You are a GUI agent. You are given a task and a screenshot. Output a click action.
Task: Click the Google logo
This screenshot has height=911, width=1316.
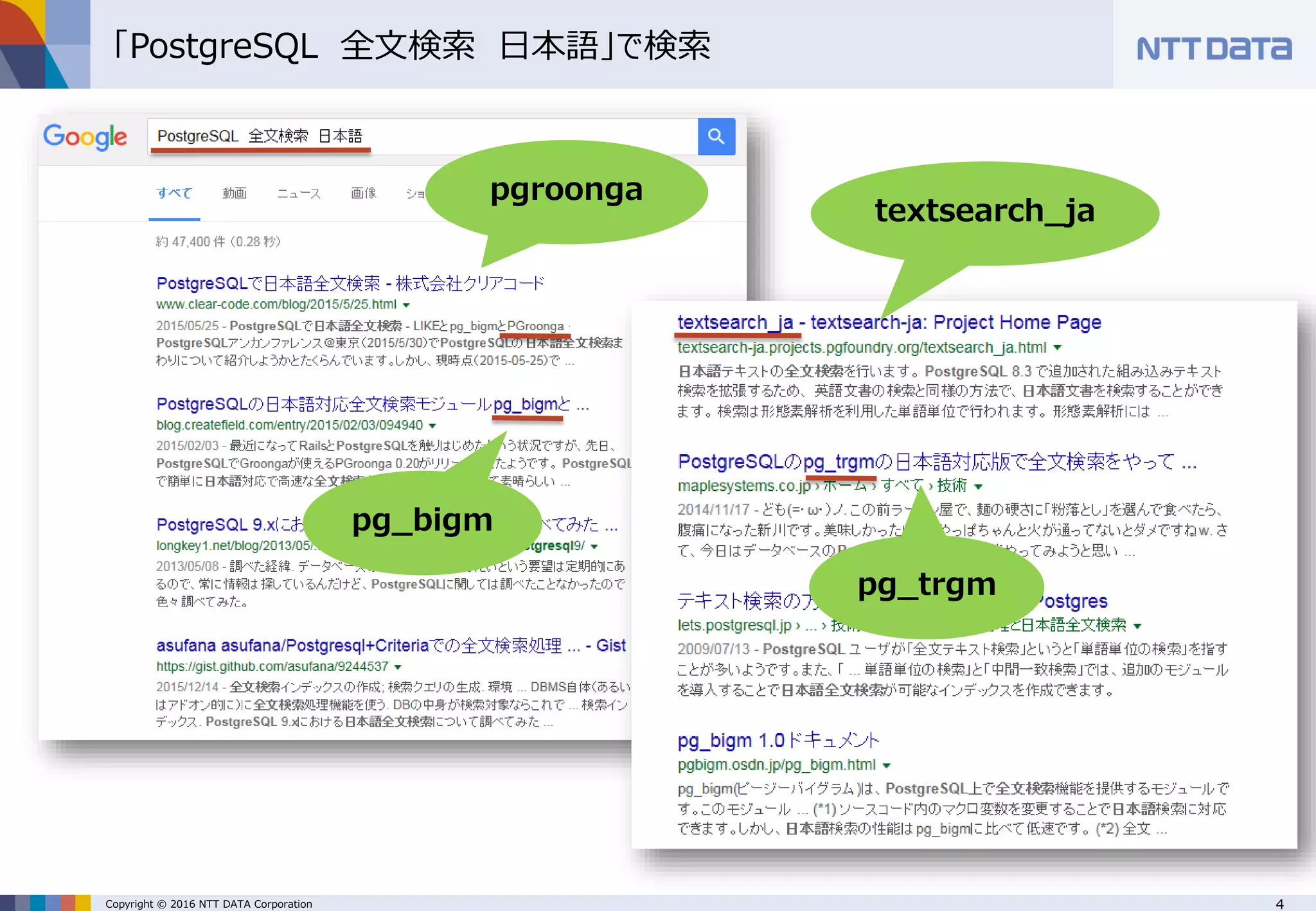pos(85,137)
